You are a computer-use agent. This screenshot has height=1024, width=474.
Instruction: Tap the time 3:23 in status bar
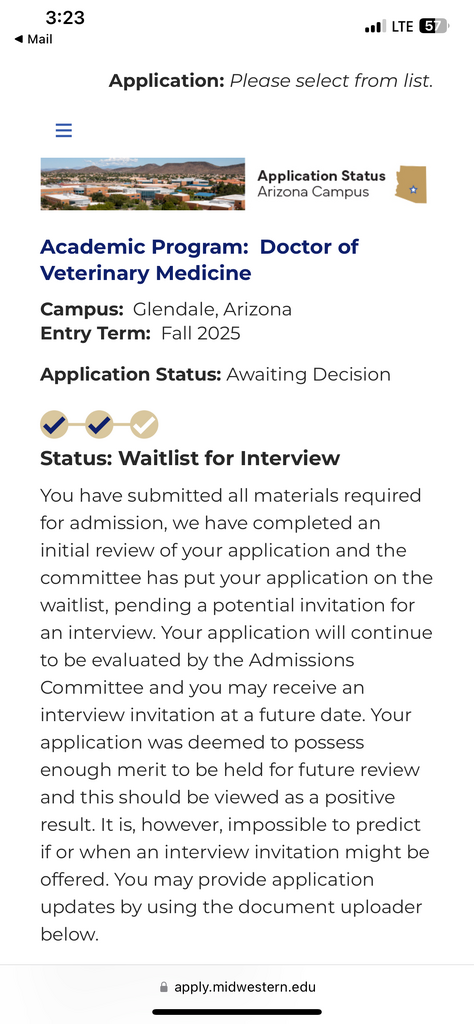(x=65, y=18)
